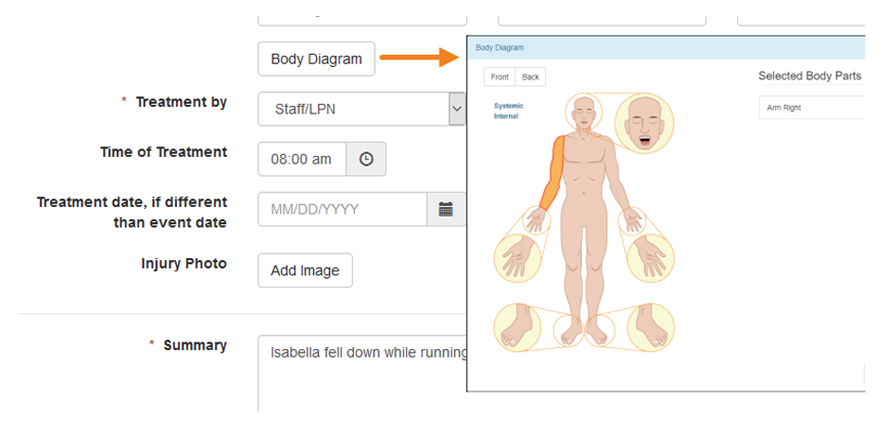The height and width of the screenshot is (428, 882).
Task: Click the Arm Right selected body part entry
Action: click(812, 107)
